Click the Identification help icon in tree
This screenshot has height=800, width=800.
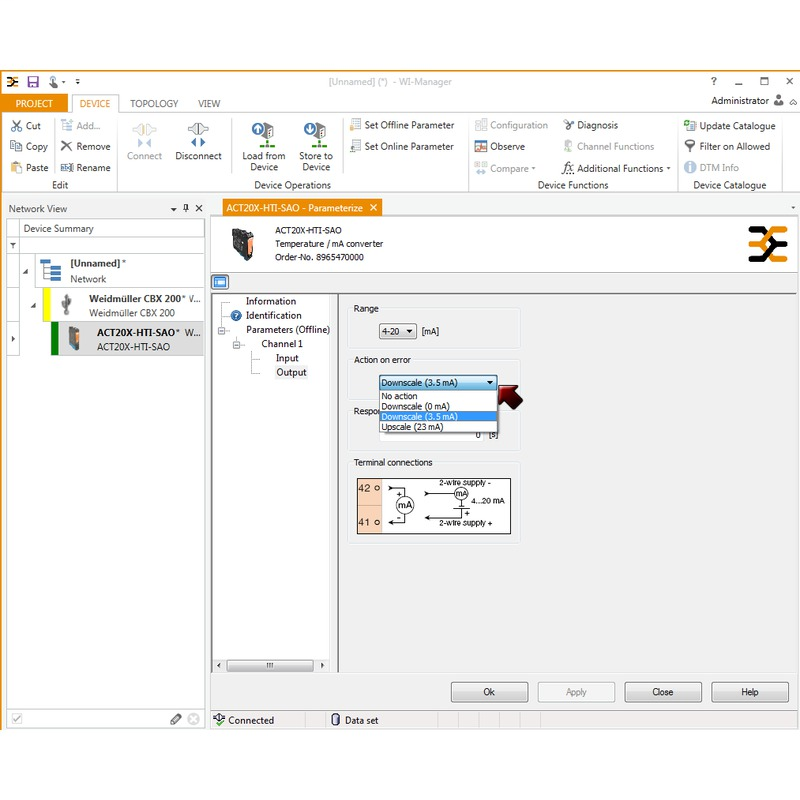tap(236, 316)
